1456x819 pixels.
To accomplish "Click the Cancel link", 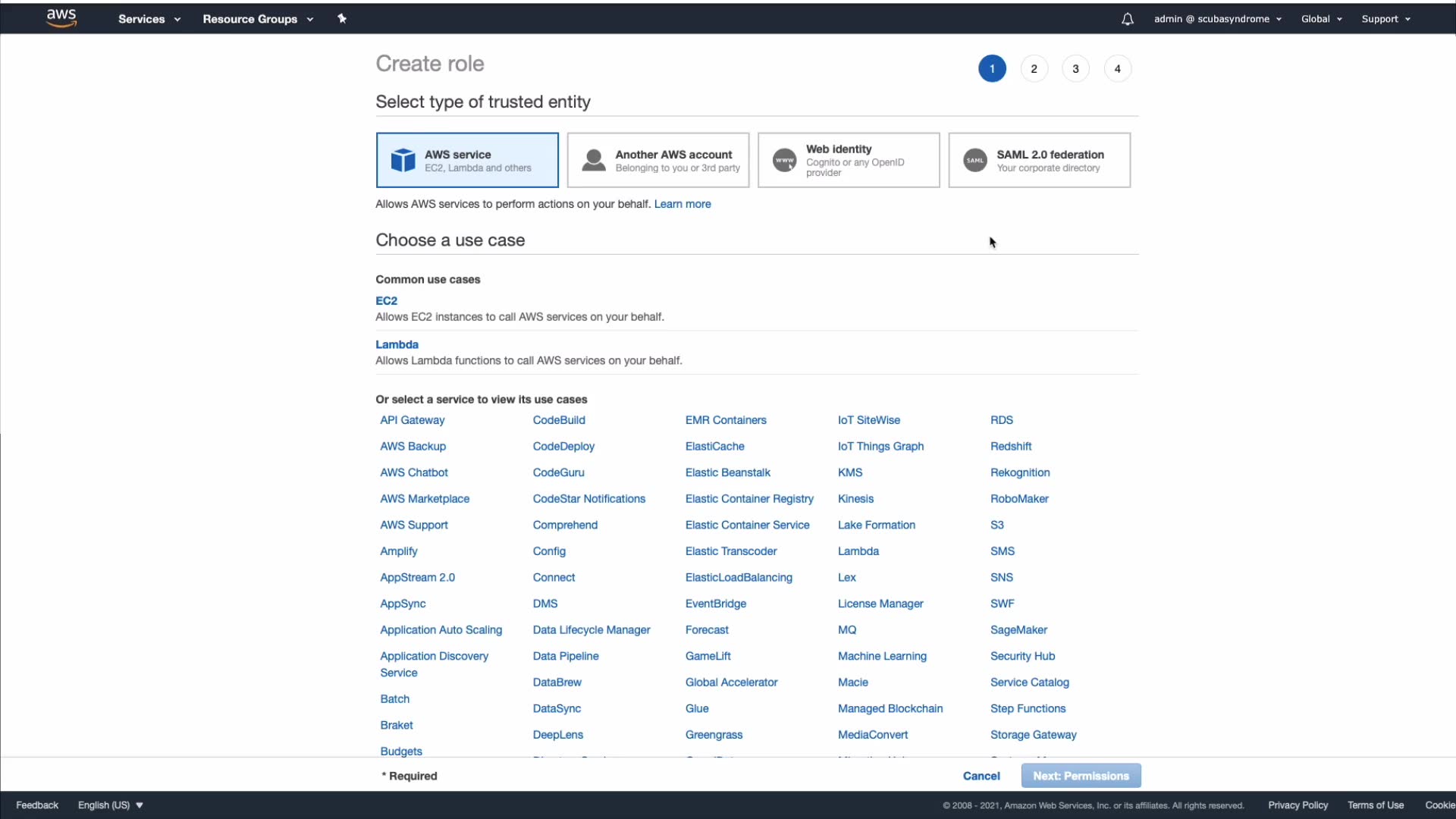I will pos(981,776).
